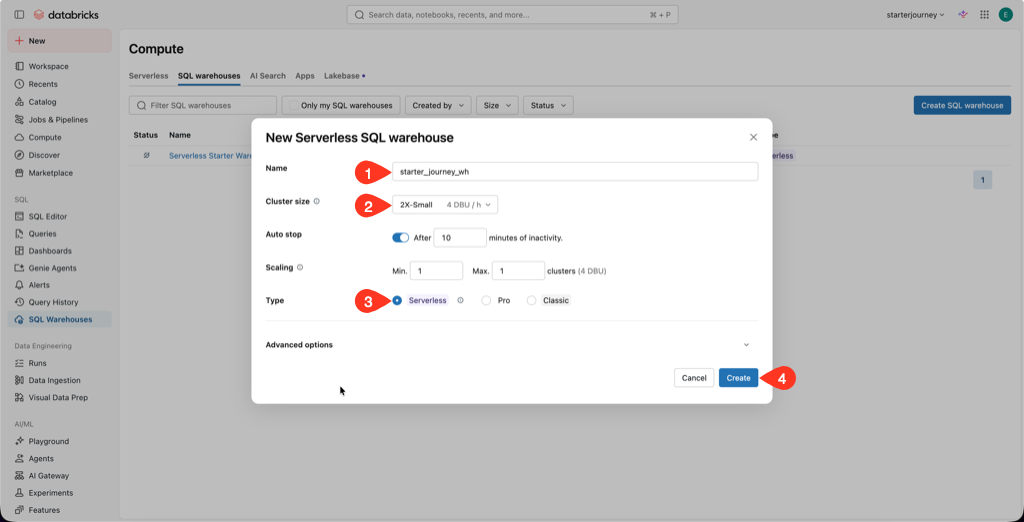The image size is (1024, 522).
Task: Open the apps grid icon
Action: click(984, 14)
